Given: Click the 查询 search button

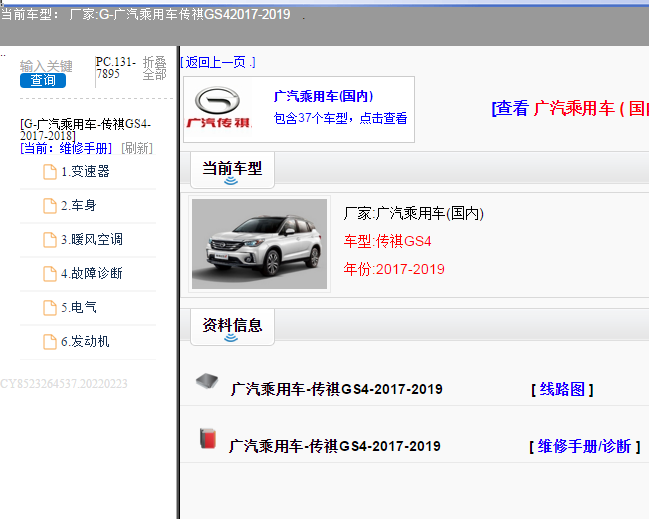Looking at the screenshot, I should pos(43,80).
